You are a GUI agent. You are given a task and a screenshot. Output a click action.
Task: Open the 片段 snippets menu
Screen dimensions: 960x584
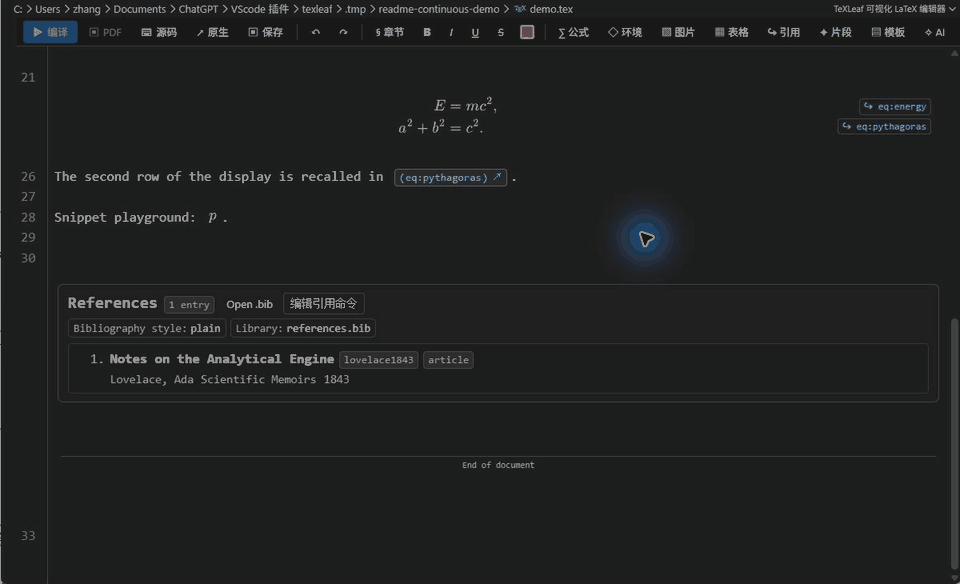(836, 32)
